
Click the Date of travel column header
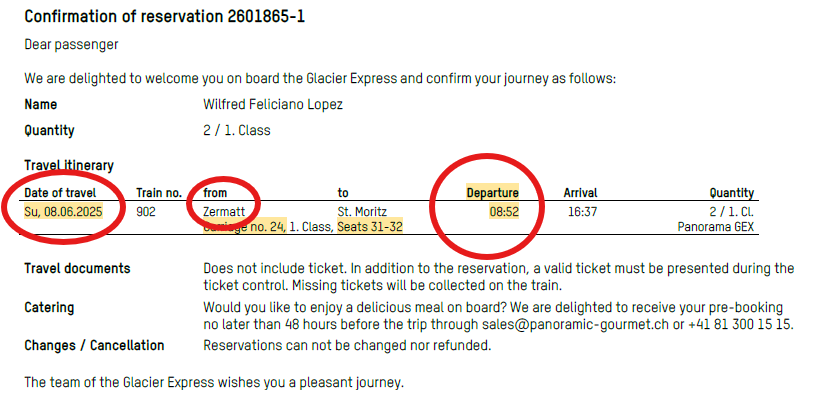[61, 193]
